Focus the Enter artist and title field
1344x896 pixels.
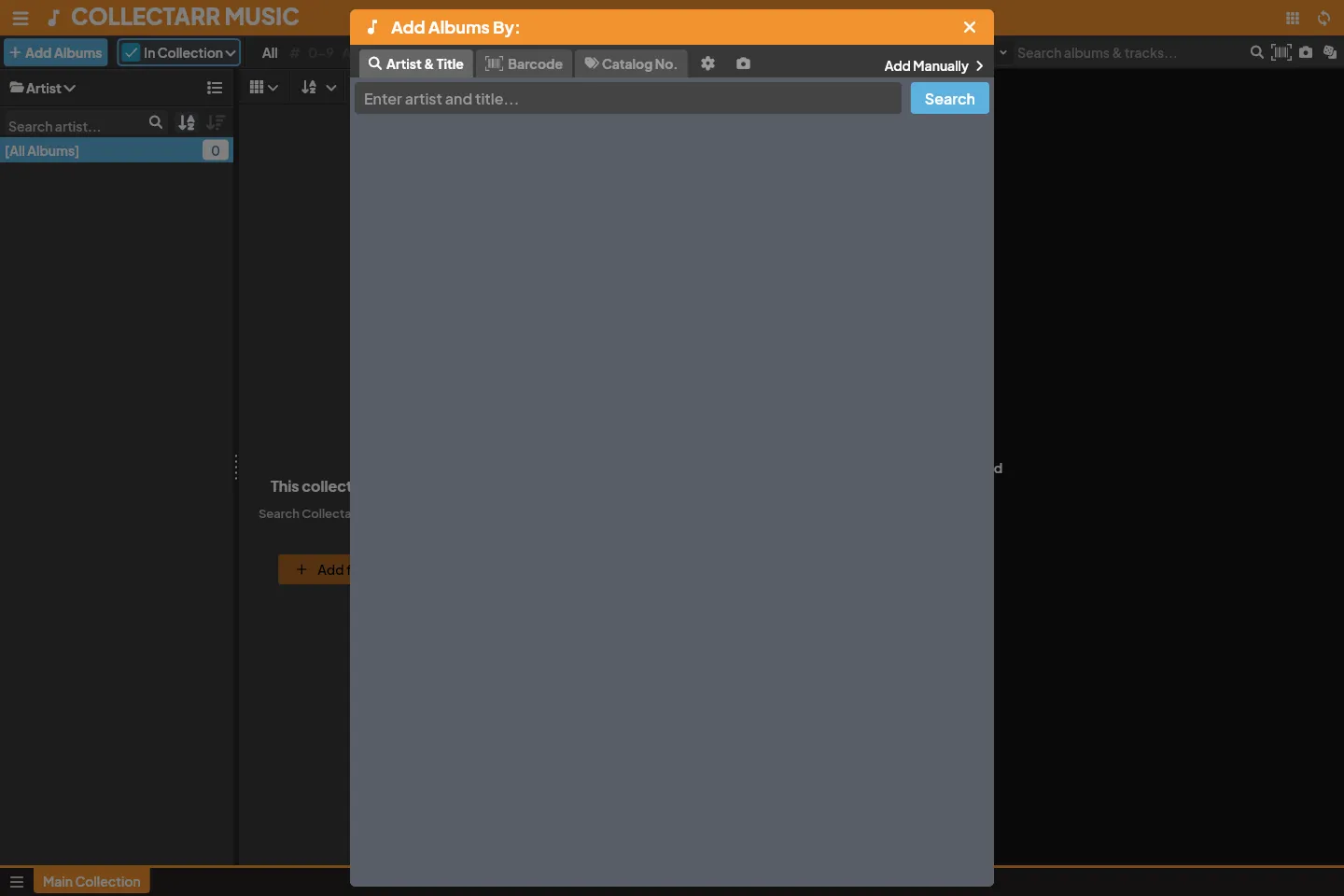[x=628, y=99]
